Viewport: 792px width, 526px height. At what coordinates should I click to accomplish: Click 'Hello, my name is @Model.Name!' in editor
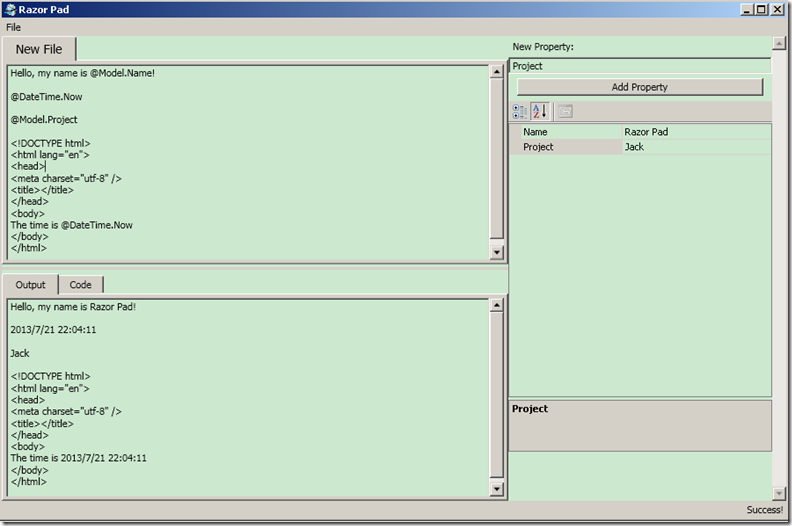click(x=82, y=73)
